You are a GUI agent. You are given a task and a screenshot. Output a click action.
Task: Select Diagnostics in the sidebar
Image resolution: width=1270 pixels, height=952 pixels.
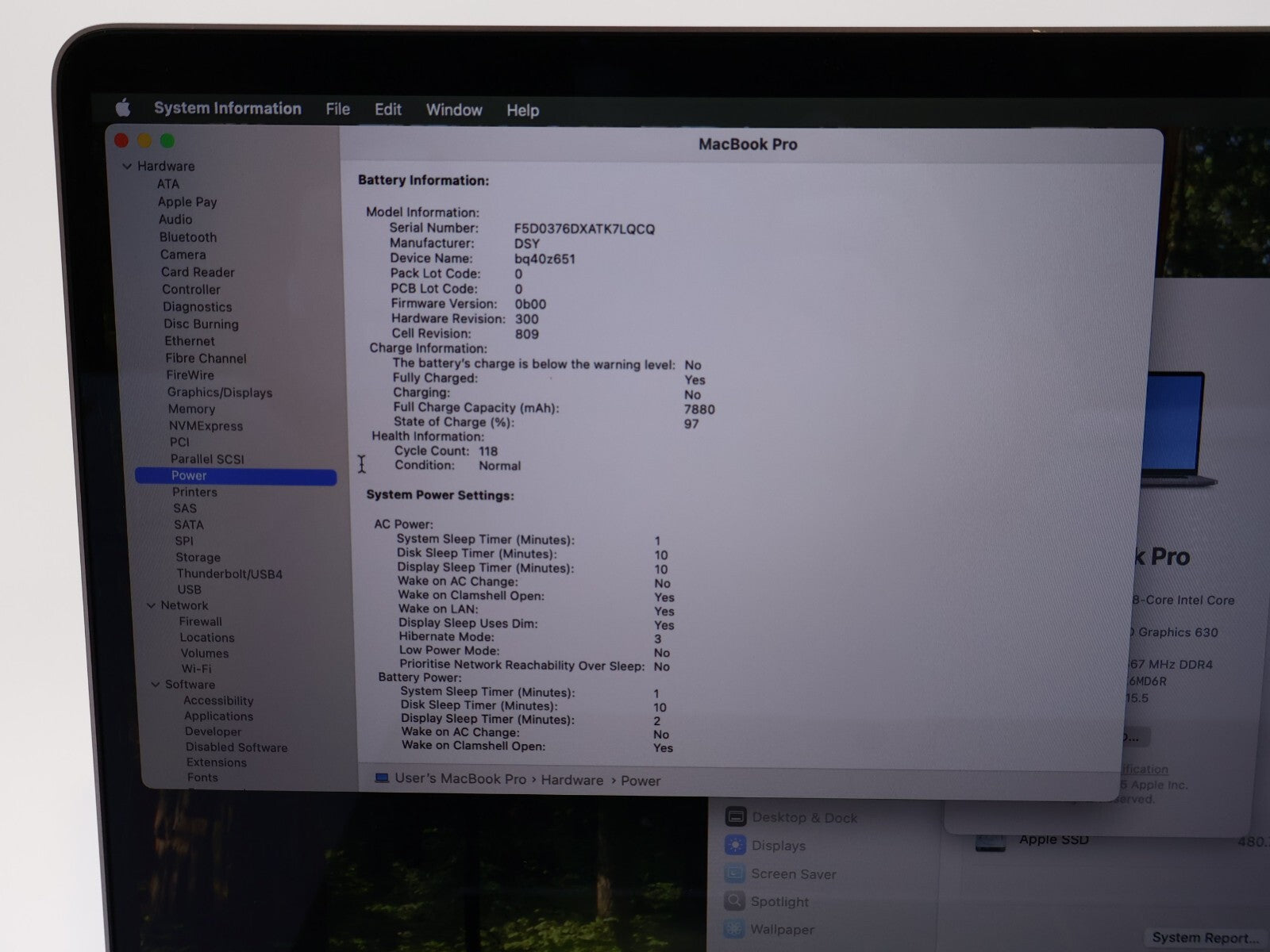tap(197, 307)
